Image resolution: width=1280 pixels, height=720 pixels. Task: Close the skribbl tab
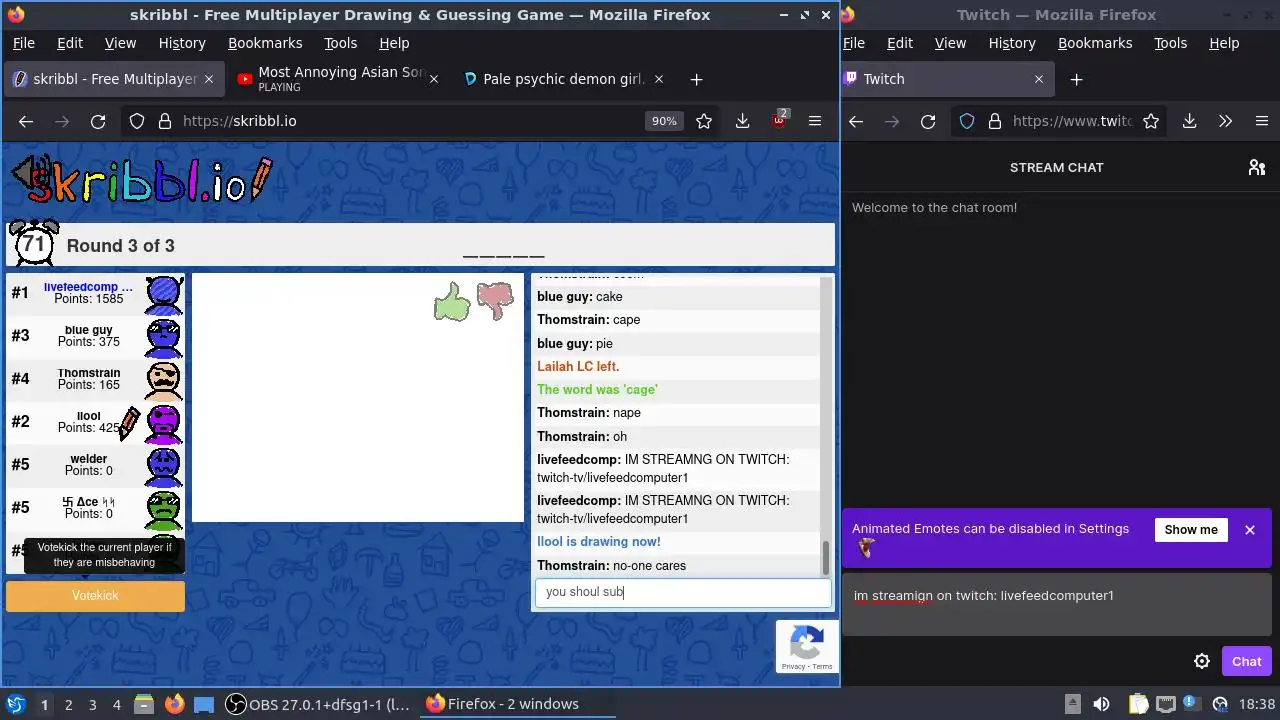(x=209, y=79)
